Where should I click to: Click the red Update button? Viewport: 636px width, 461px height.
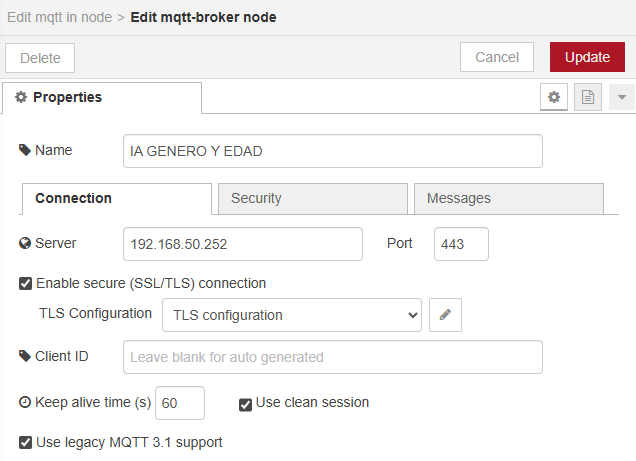587,57
